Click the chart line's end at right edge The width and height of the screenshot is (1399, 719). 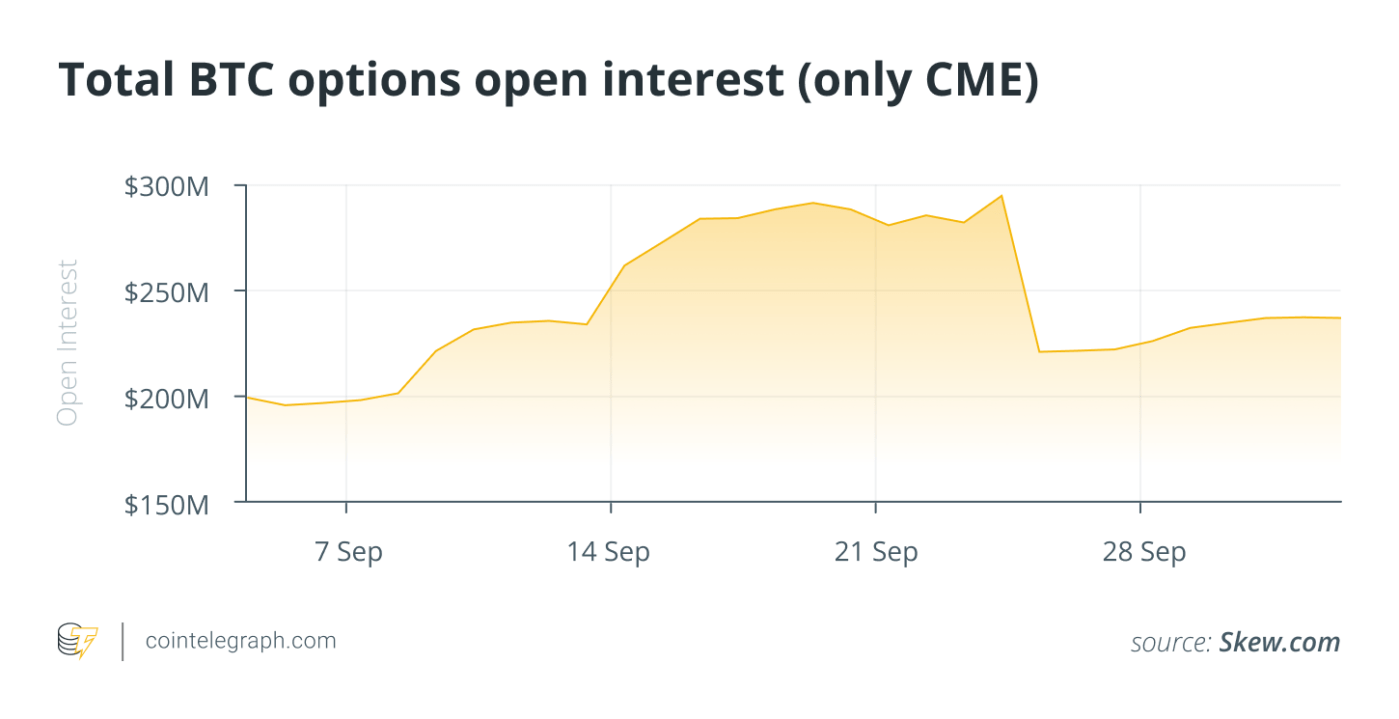coord(1339,318)
